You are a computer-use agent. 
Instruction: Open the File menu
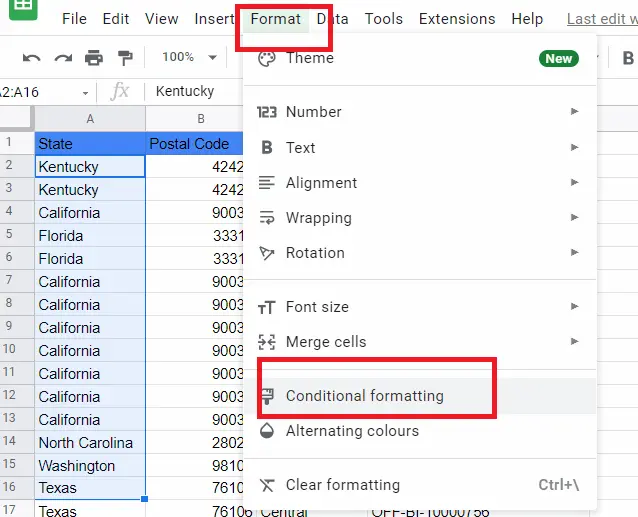[74, 19]
